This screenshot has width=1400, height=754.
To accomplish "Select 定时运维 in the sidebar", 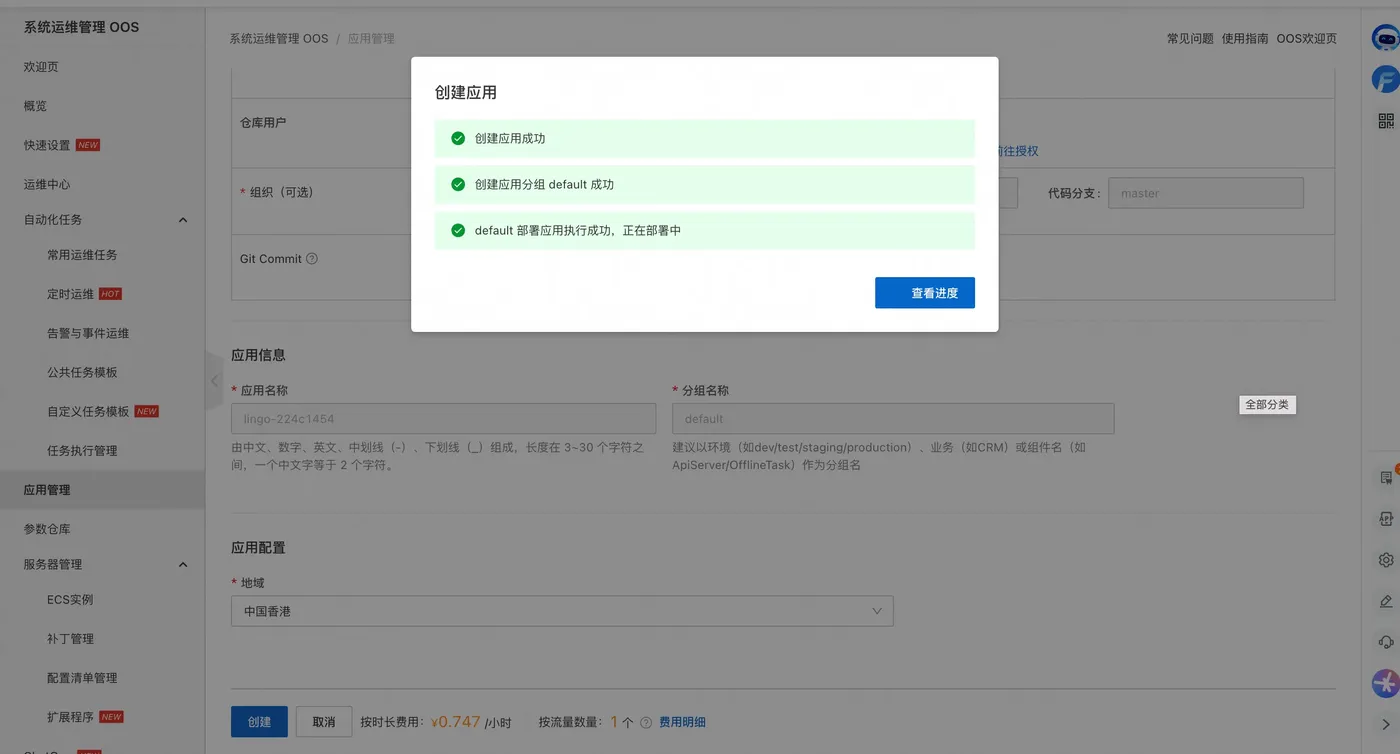I will coord(70,294).
